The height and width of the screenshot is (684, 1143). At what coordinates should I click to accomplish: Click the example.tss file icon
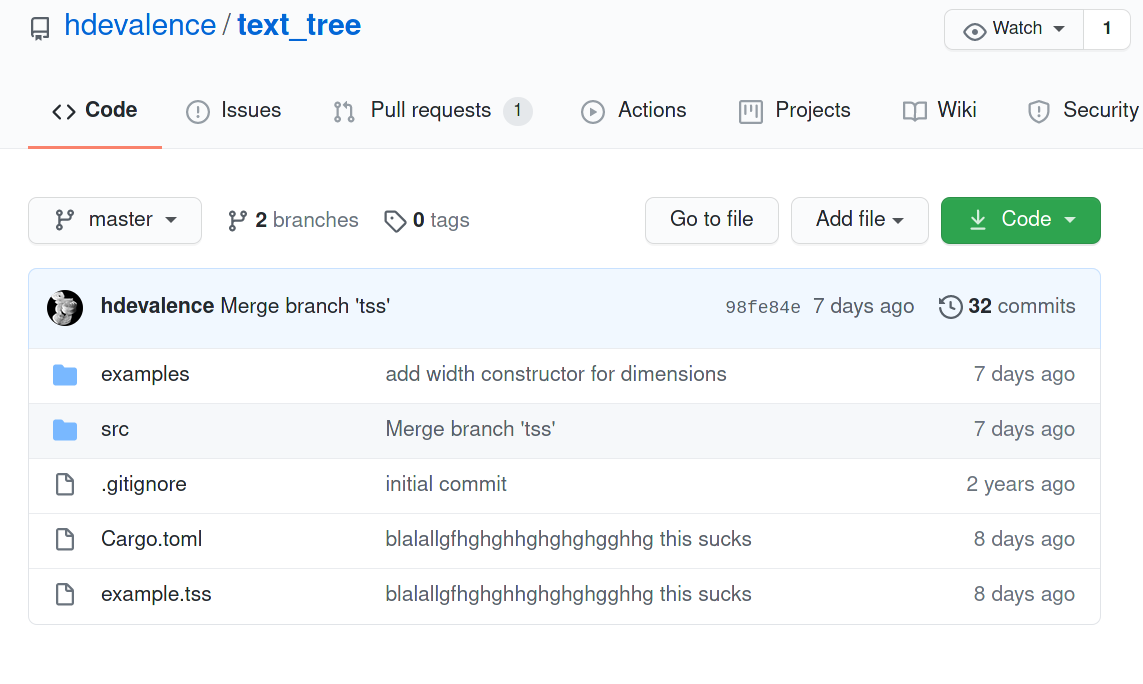(x=65, y=594)
